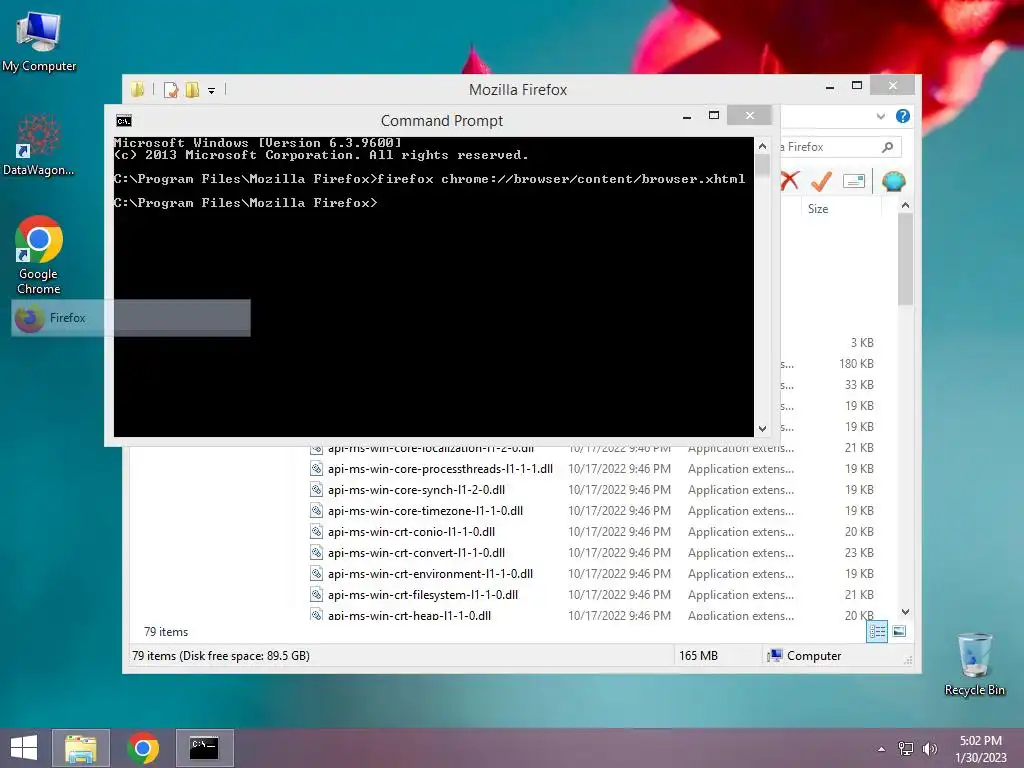
Task: Select api-ms-win-core-synch-l1-2-0.dll file
Action: coord(416,490)
